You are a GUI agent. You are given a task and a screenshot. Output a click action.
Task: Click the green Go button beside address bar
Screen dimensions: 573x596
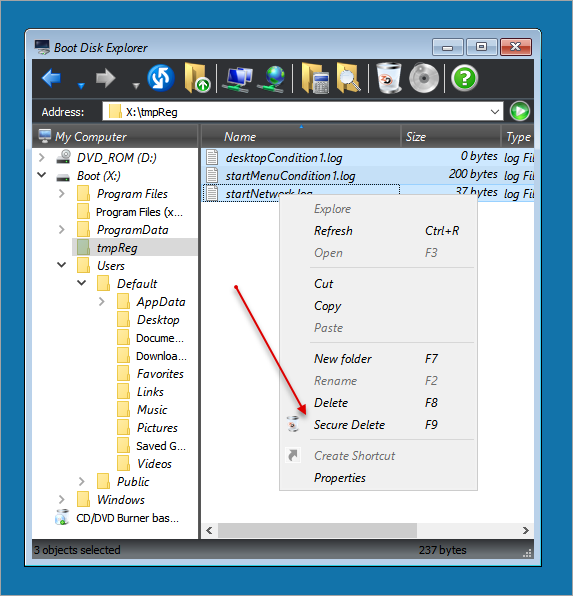pos(519,111)
